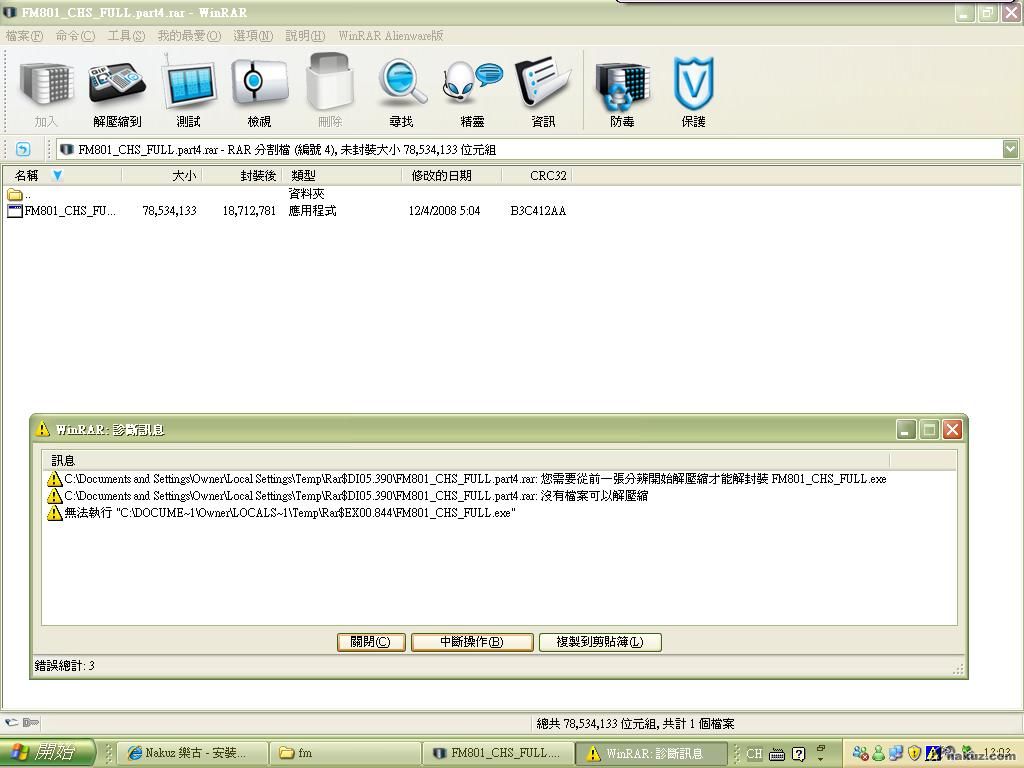Screen dimensions: 1024x768
Task: Click 複製到剪貼簿(L) button
Action: pos(600,642)
